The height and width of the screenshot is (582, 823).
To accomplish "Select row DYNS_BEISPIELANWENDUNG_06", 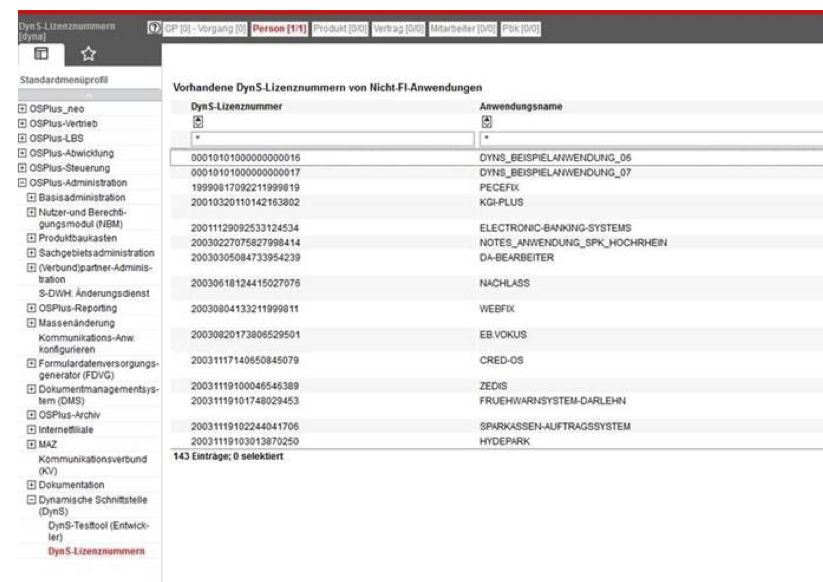I will click(497, 157).
